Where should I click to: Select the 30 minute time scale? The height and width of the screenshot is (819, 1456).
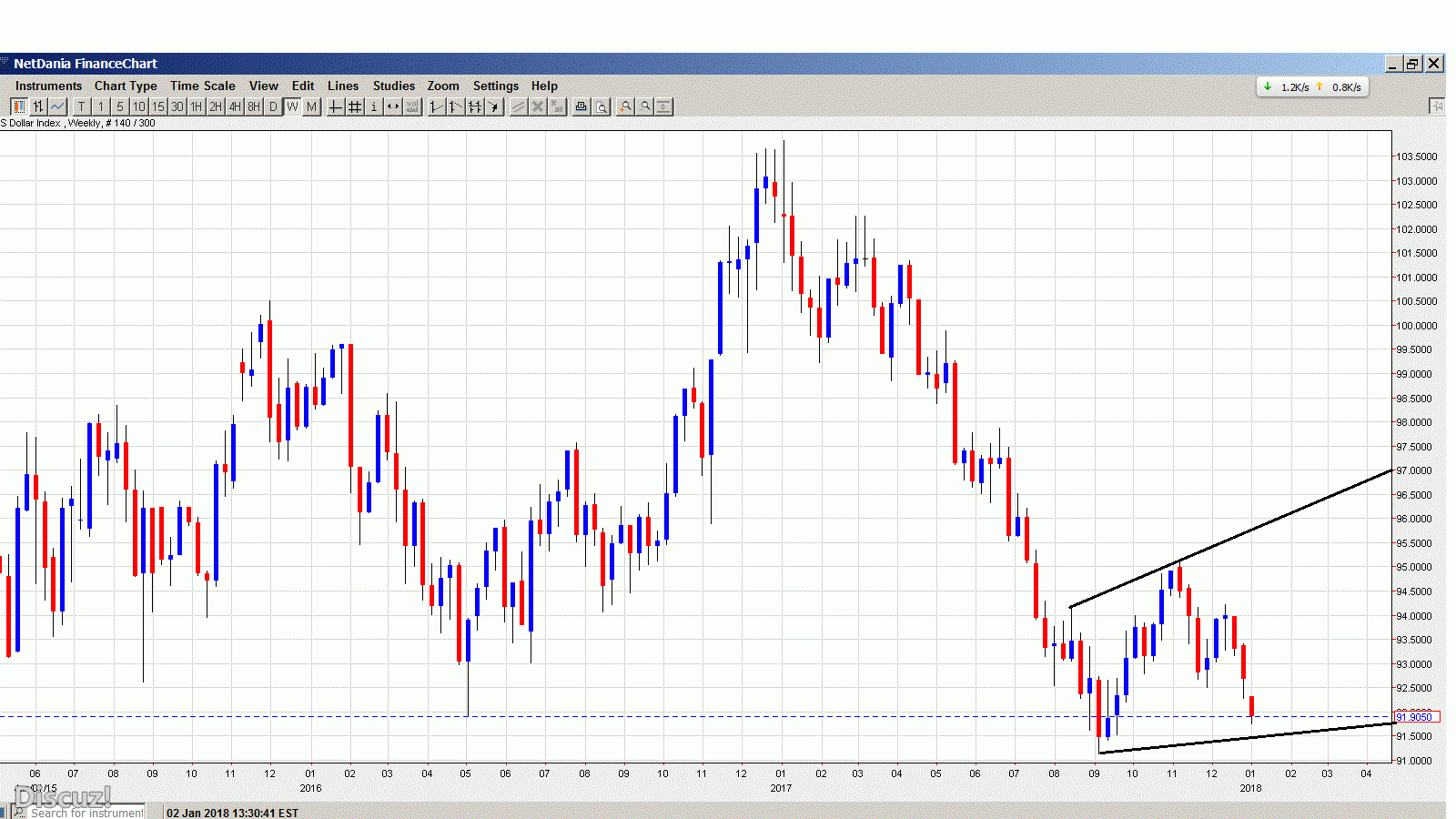(177, 106)
